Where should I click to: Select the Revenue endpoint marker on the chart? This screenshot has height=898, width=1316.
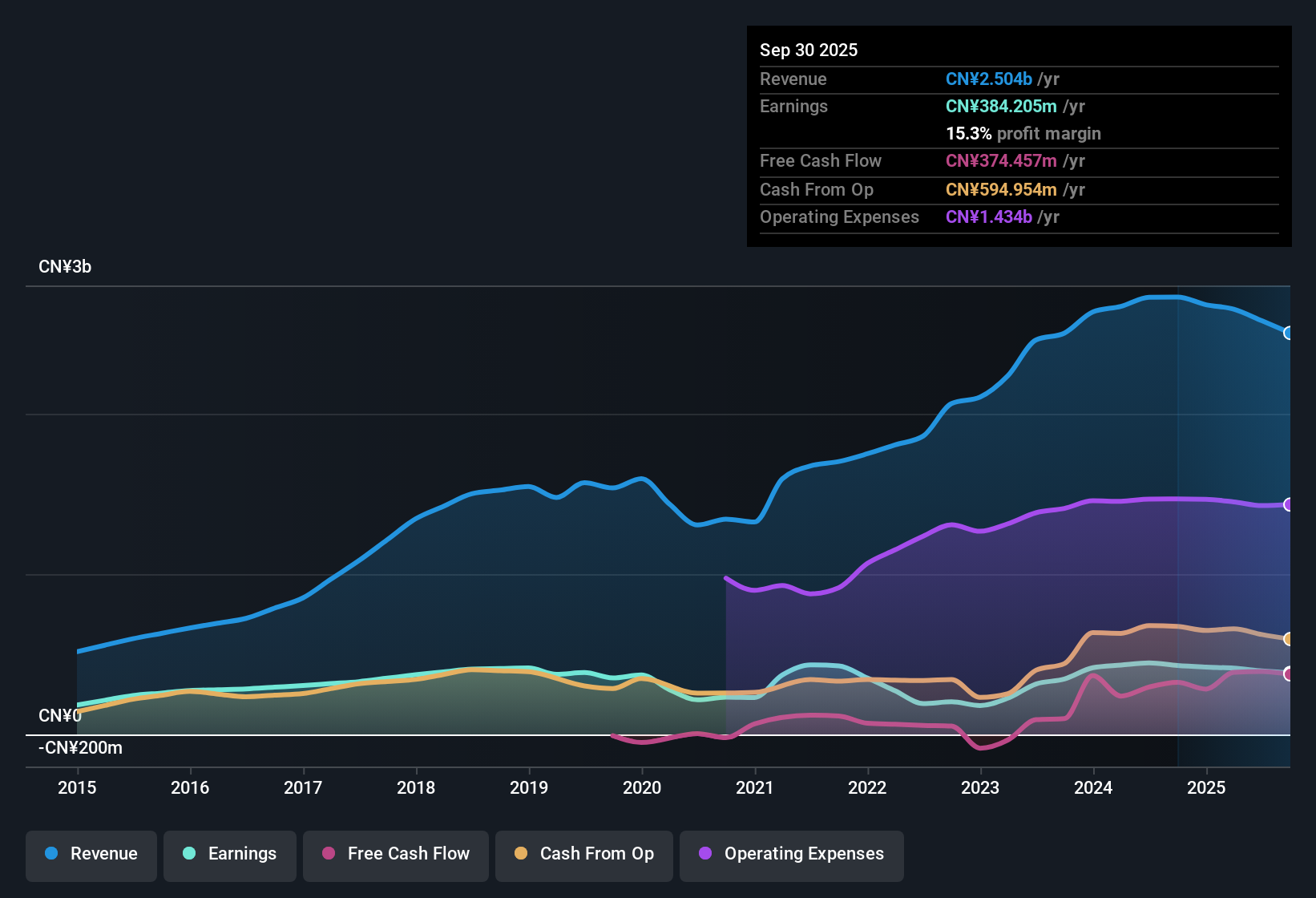point(1289,332)
